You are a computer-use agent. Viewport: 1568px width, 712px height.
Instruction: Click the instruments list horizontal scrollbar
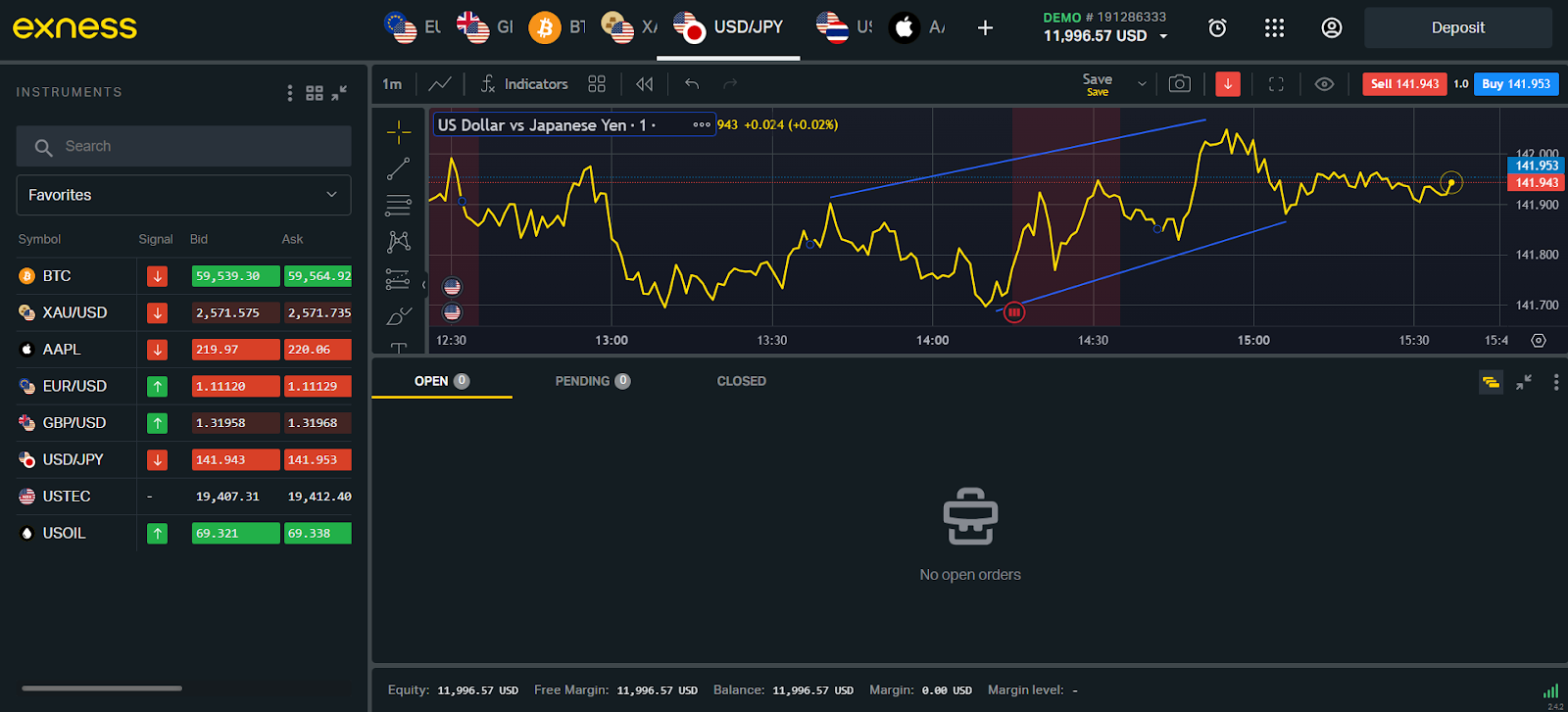(102, 688)
